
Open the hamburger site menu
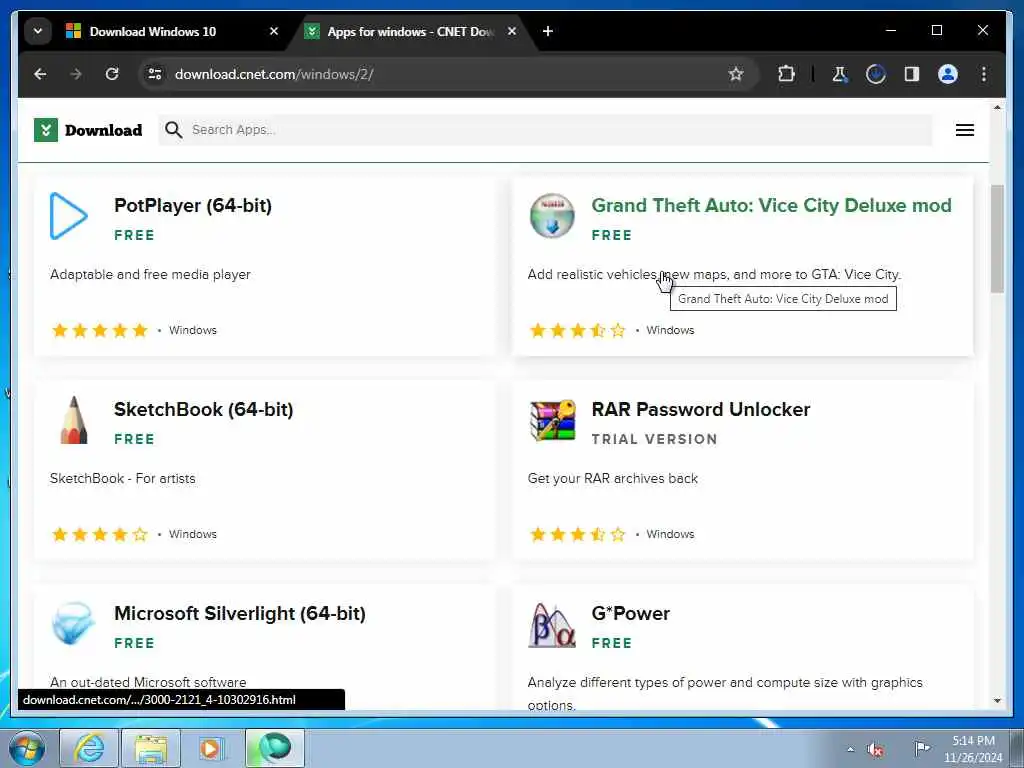[965, 130]
